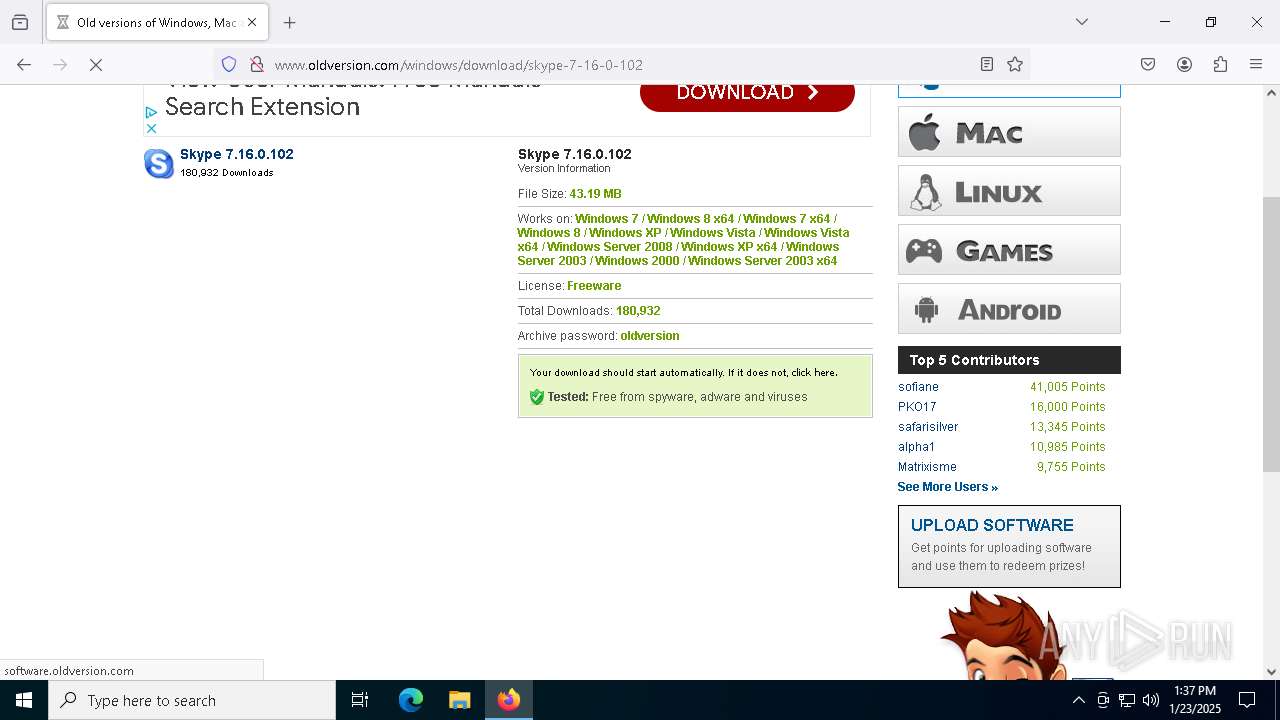Open tracking protection shield icon
The width and height of the screenshot is (1280, 720).
point(229,64)
